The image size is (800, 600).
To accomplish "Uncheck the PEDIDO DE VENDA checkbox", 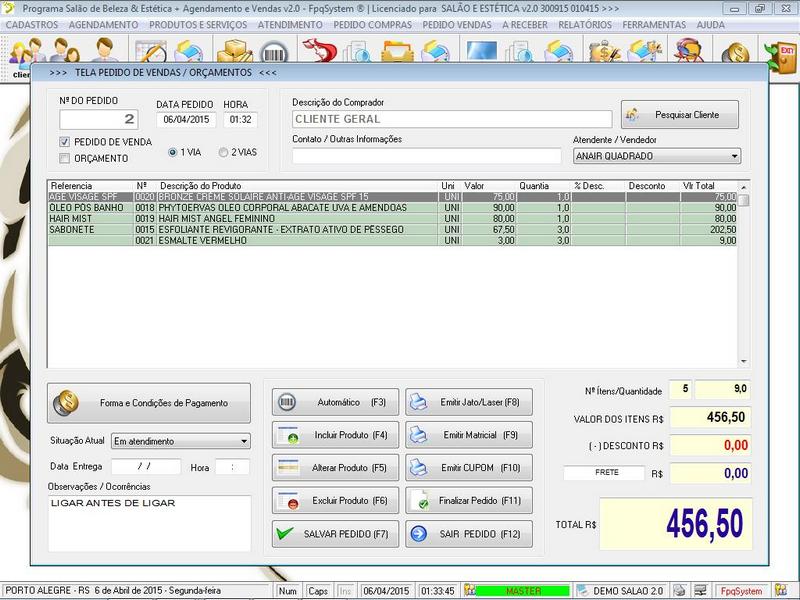I will [65, 142].
